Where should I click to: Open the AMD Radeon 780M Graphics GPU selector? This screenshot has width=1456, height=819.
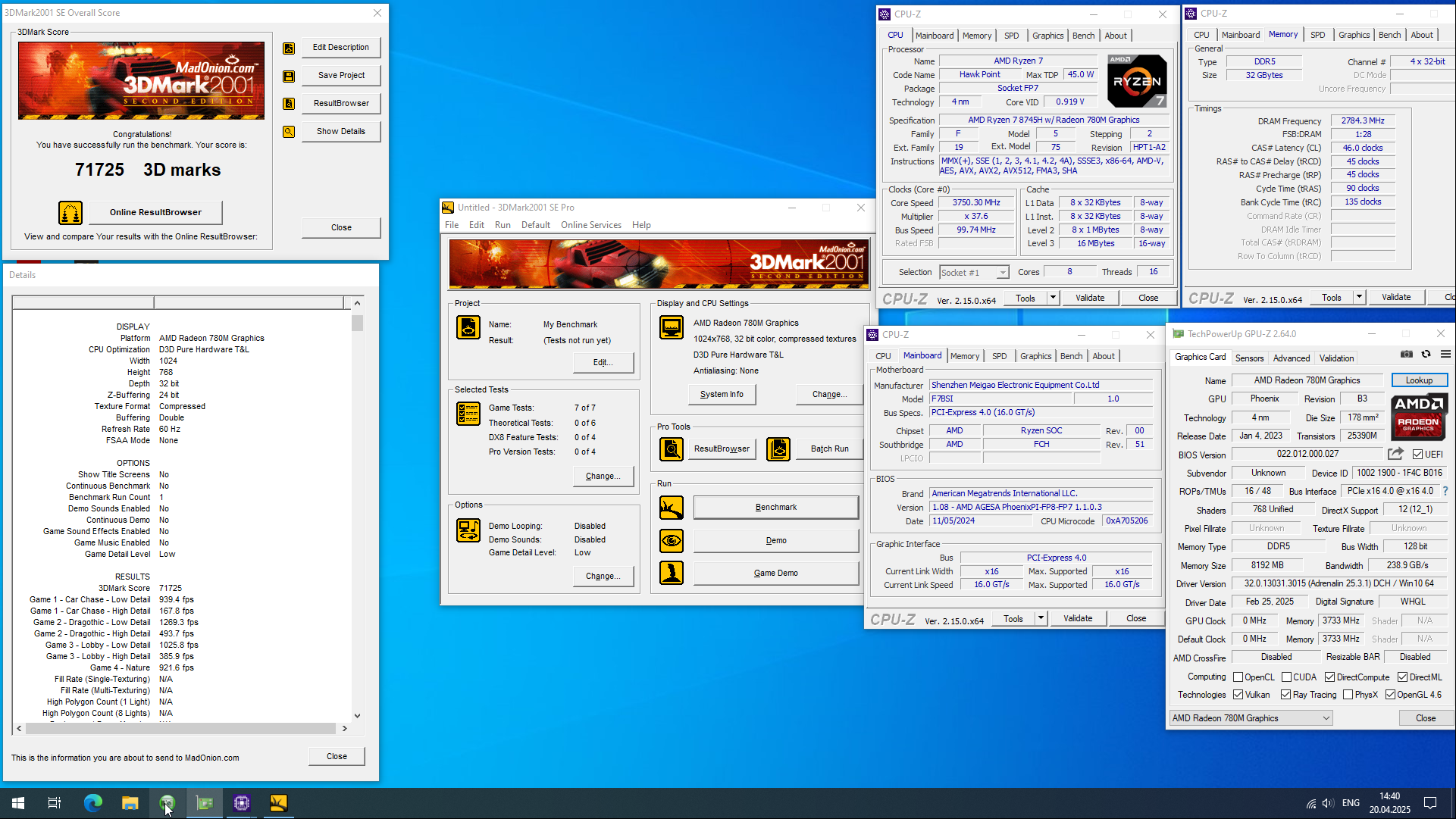point(1251,718)
